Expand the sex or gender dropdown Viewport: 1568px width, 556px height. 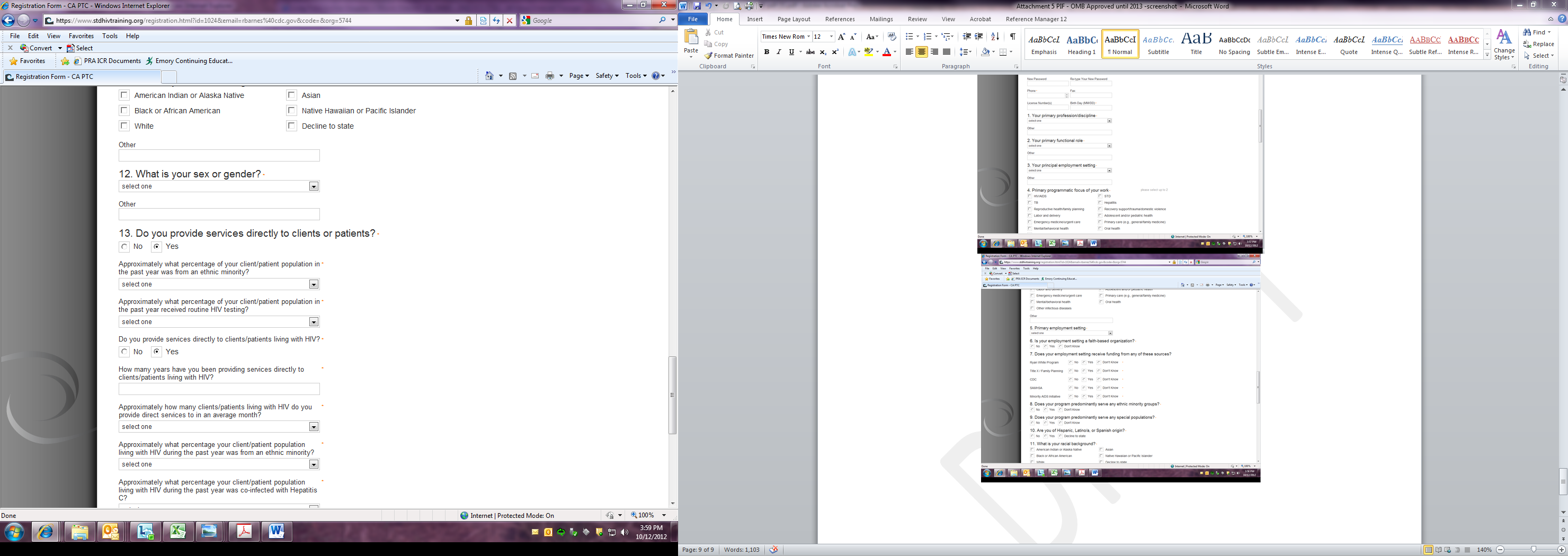point(314,187)
